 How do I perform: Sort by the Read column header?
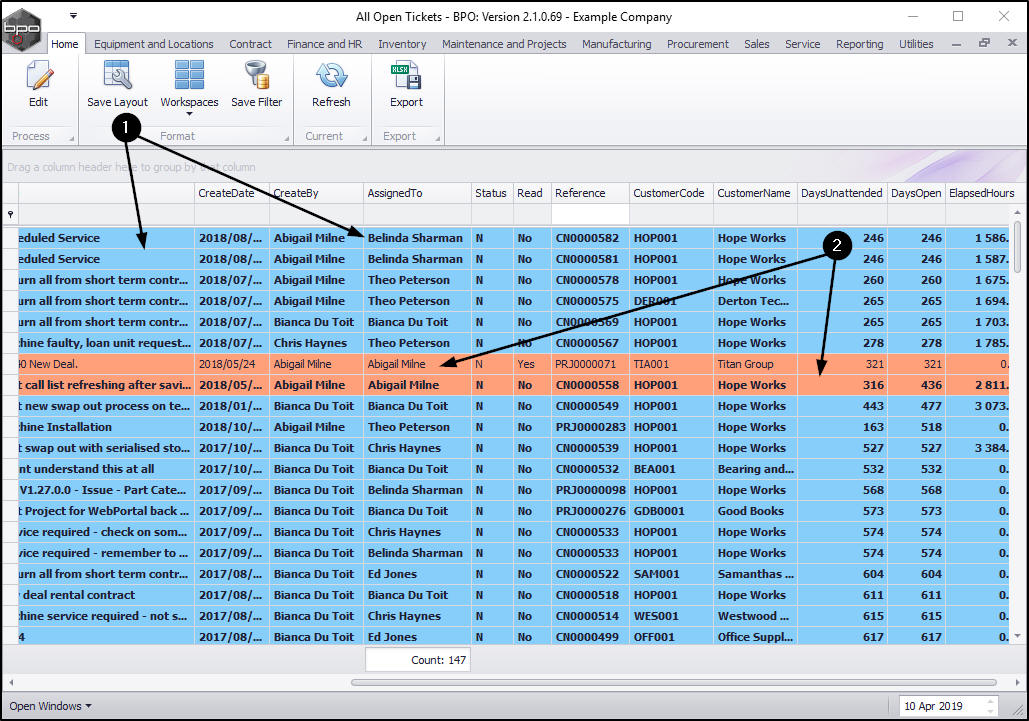point(532,193)
